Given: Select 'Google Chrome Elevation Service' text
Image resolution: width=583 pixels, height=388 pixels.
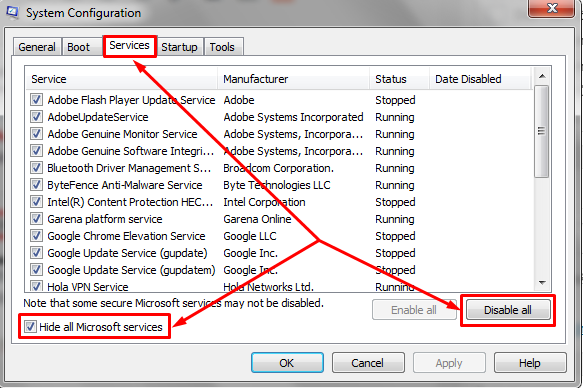Looking at the screenshot, I should [126, 236].
